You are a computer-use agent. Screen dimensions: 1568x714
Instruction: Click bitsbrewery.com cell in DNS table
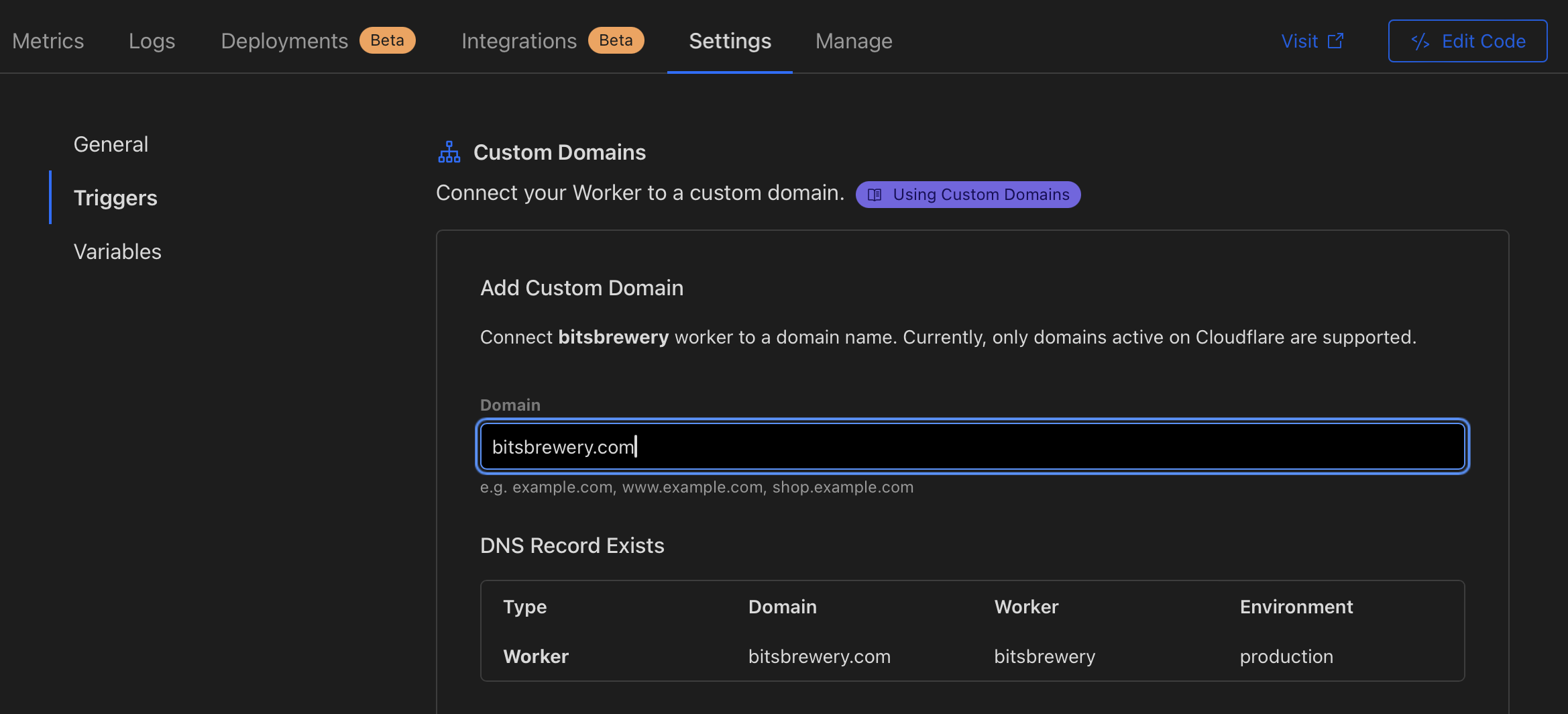click(x=820, y=656)
